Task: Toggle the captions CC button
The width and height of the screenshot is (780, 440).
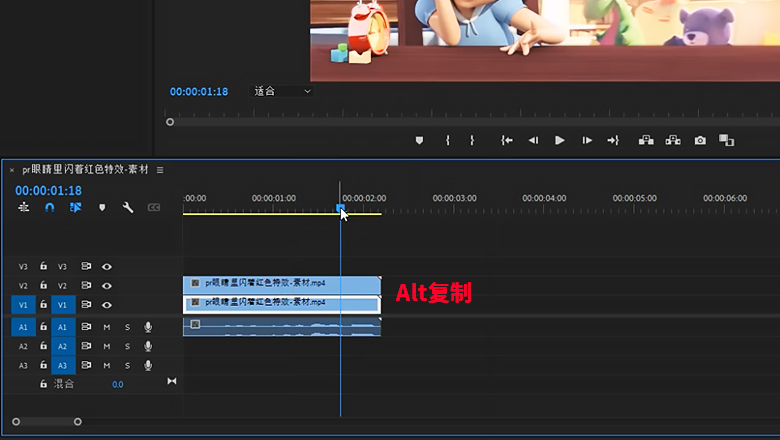Action: point(154,207)
